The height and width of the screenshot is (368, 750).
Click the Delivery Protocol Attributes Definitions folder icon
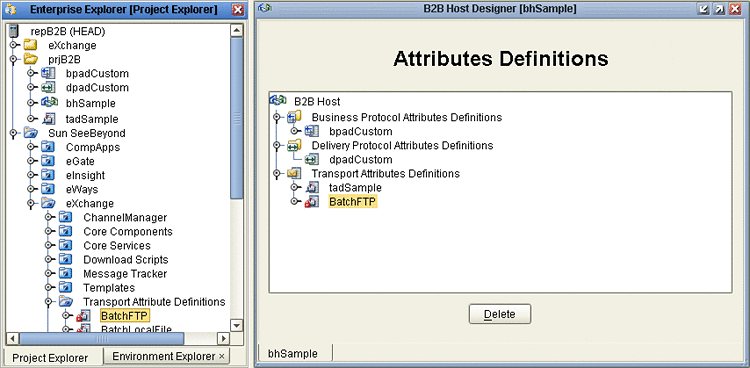(295, 145)
